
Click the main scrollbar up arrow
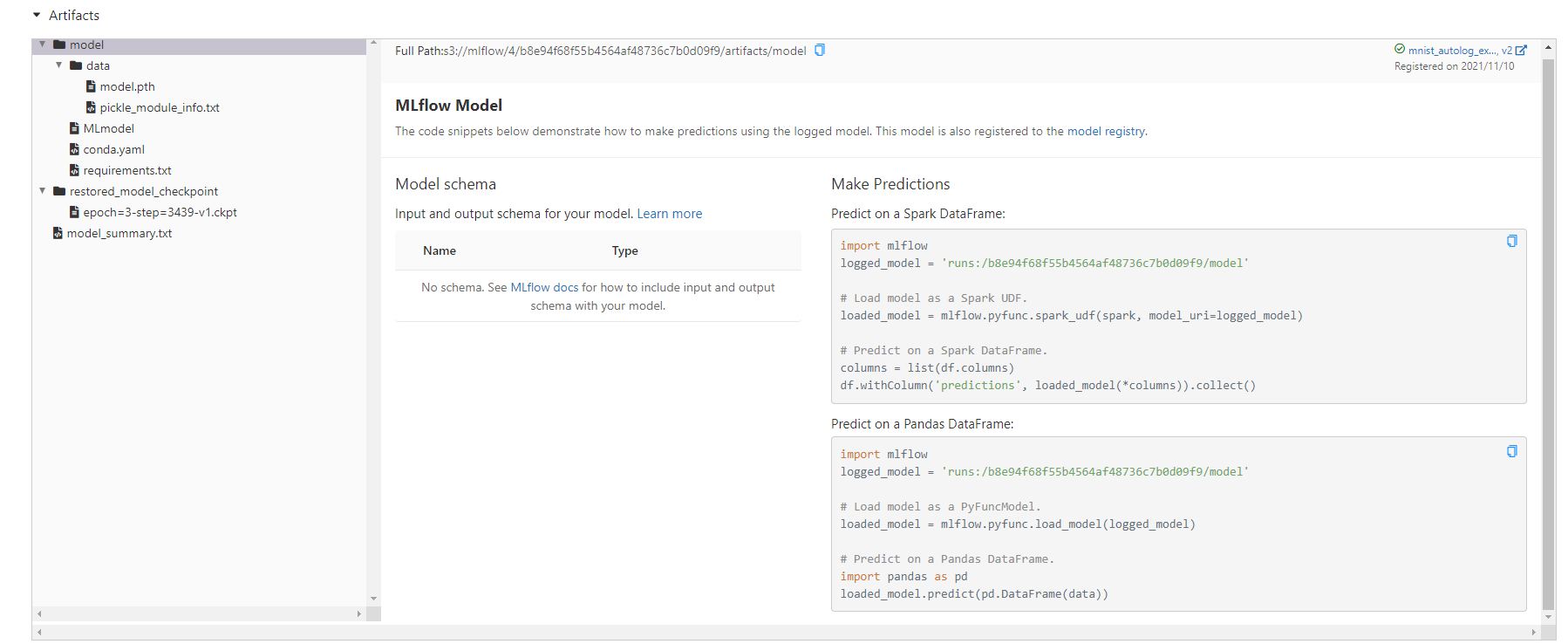[x=1549, y=47]
